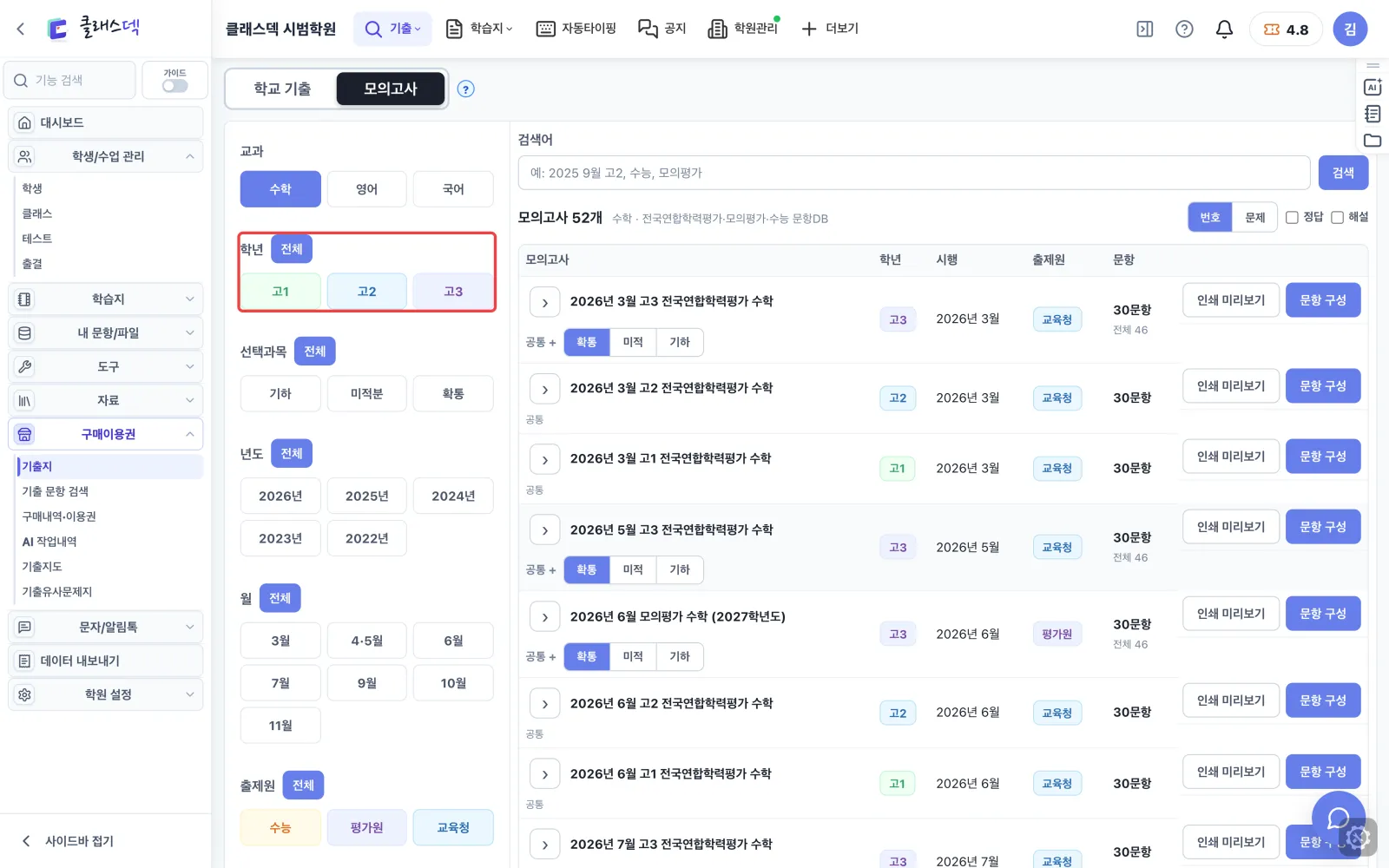This screenshot has height=868, width=1389.
Task: Open the help question mark icon in header
Action: pos(1184,29)
